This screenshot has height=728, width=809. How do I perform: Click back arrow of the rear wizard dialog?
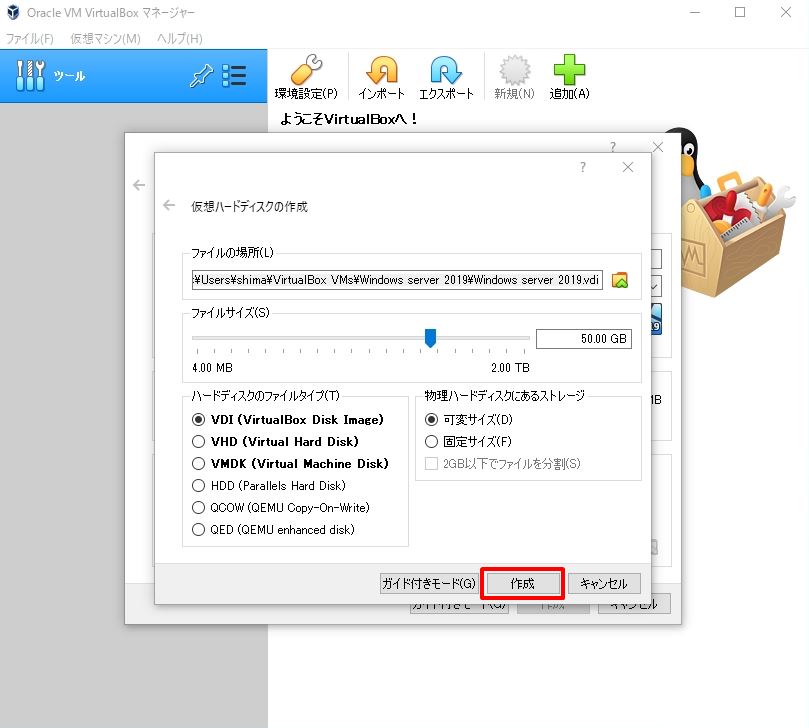pyautogui.click(x=139, y=185)
